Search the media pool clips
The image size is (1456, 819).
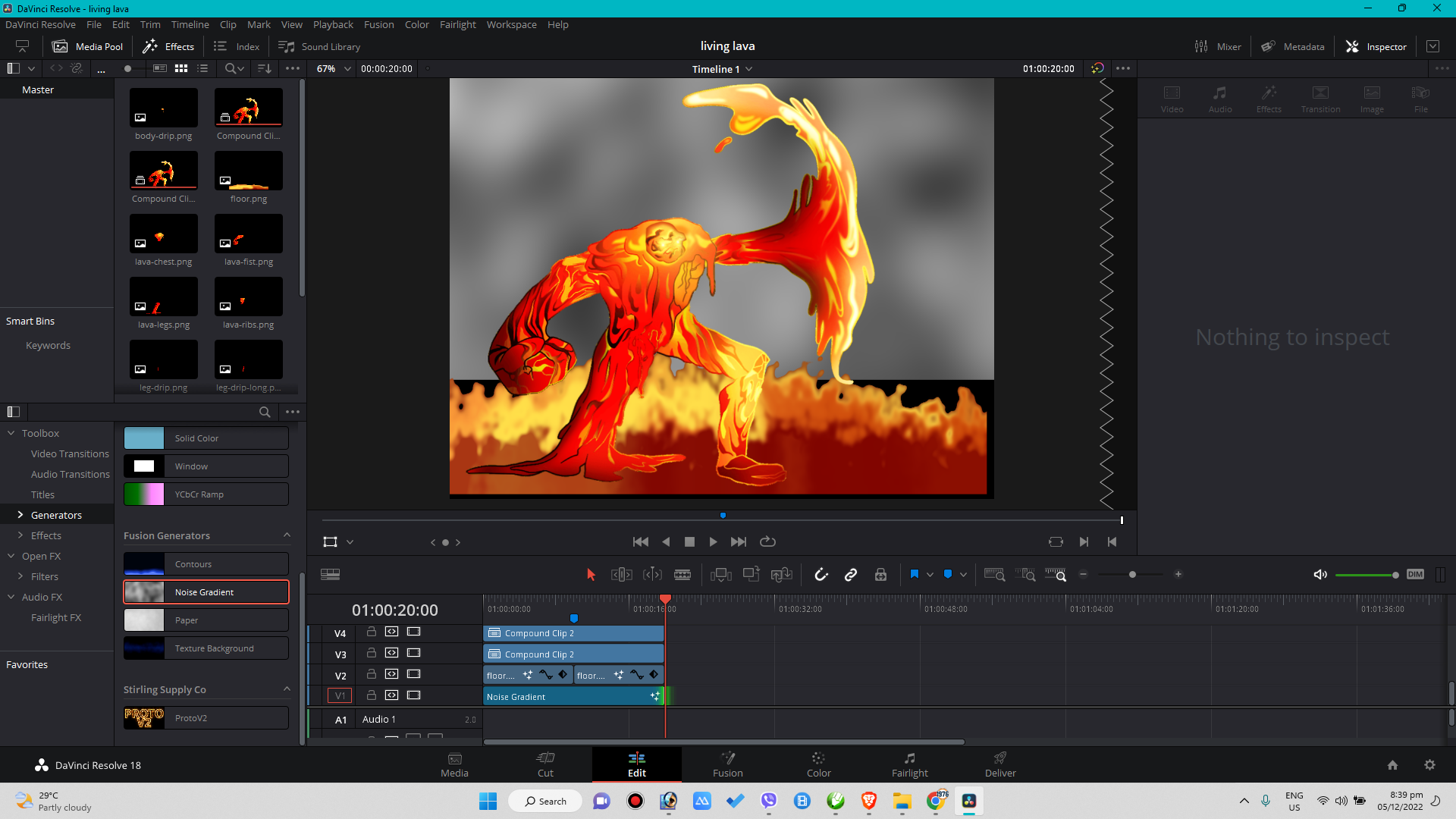pyautogui.click(x=234, y=69)
